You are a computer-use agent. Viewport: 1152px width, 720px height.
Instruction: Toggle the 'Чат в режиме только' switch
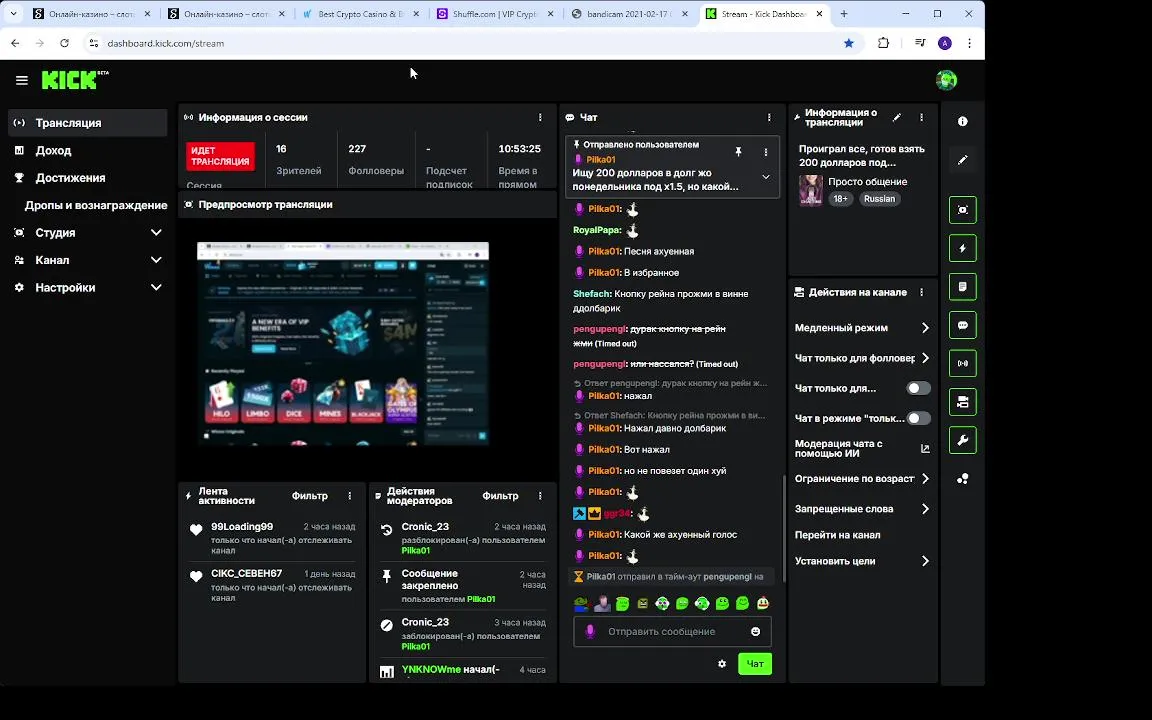click(x=918, y=418)
